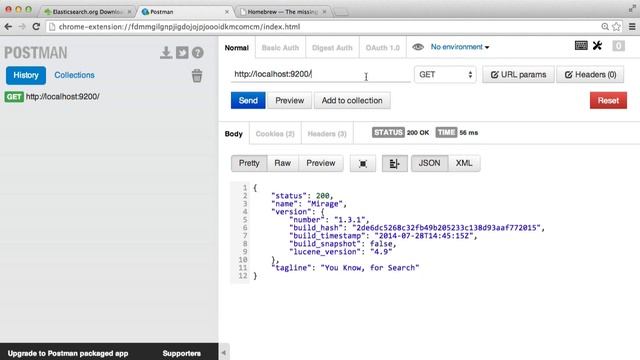Close the Elasticsearch.org Download tab
Screen dimensions: 640x360
tap(129, 12)
